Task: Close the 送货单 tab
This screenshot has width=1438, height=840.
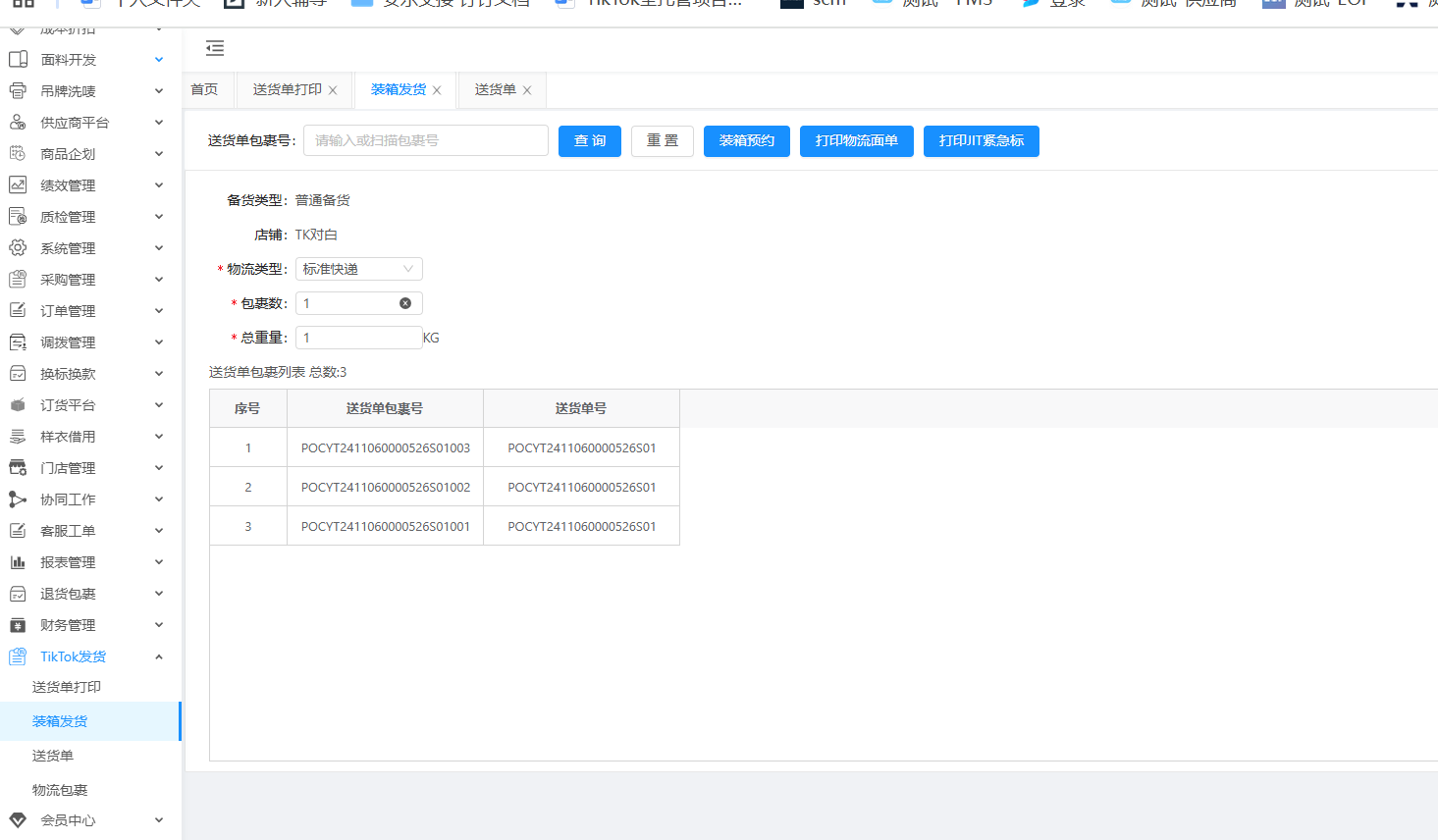Action: [x=527, y=90]
